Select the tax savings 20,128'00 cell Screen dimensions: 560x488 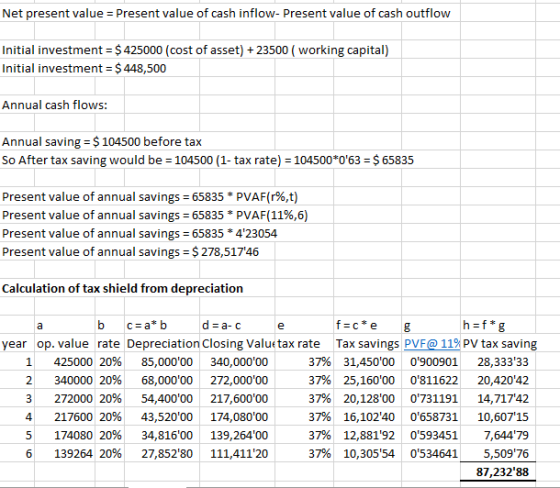[369, 399]
